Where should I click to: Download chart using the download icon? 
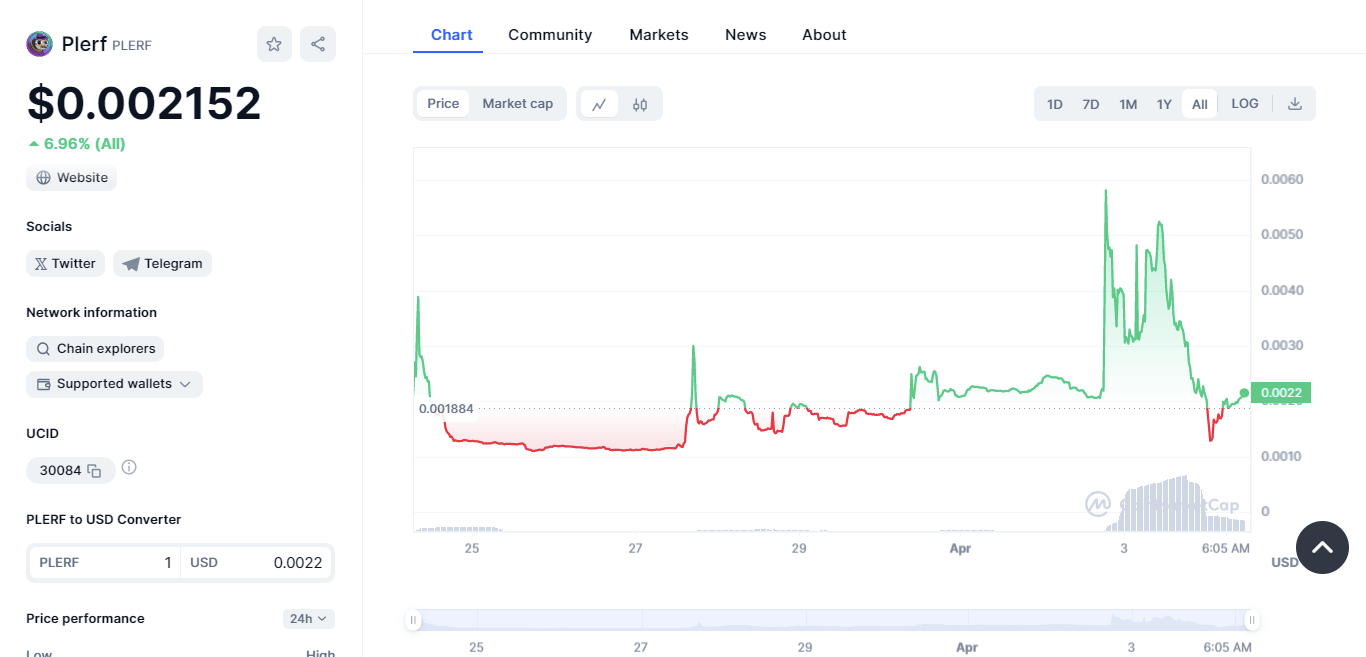tap(1295, 104)
